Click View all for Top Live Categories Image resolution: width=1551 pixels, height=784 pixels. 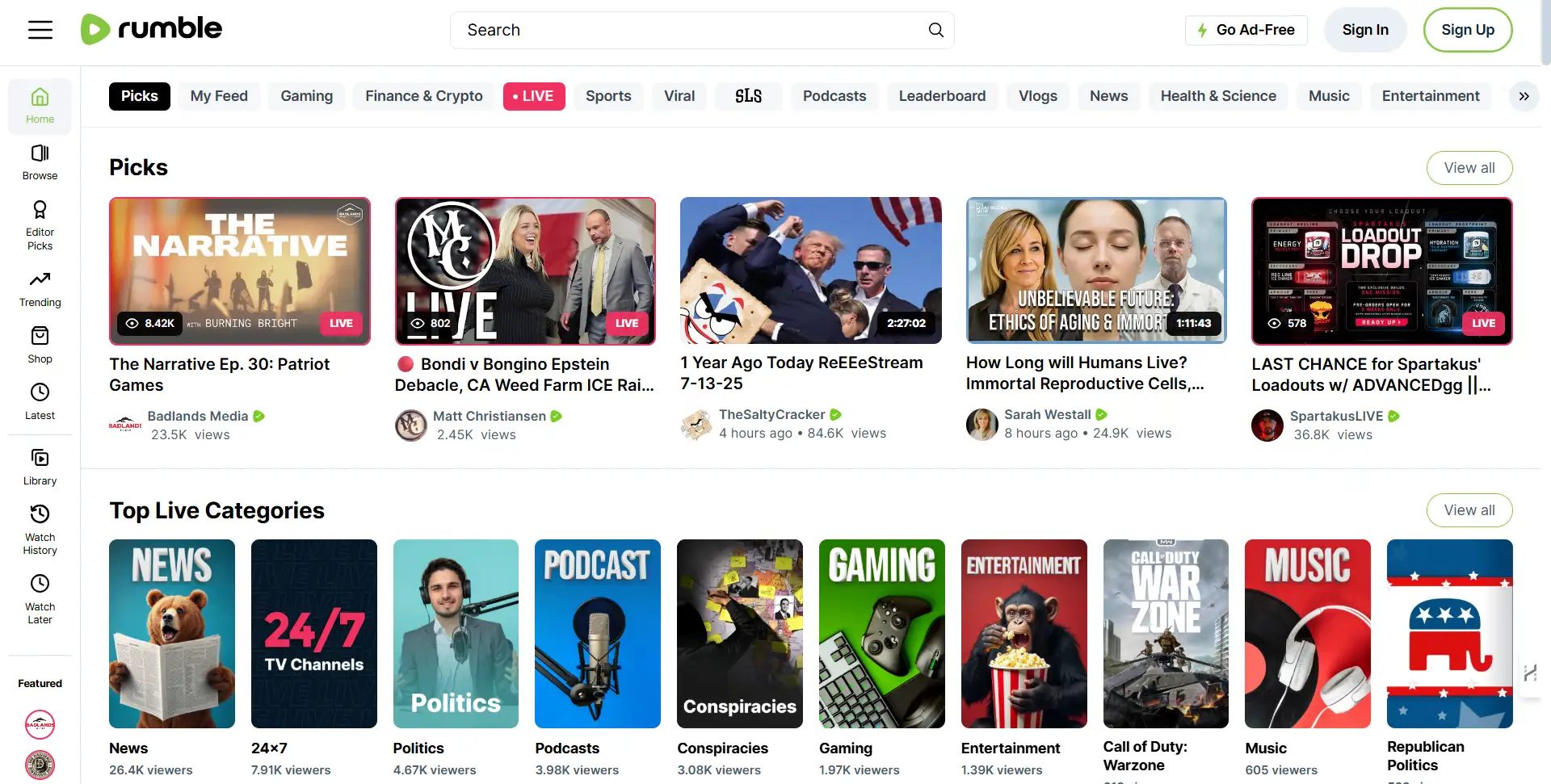point(1469,510)
